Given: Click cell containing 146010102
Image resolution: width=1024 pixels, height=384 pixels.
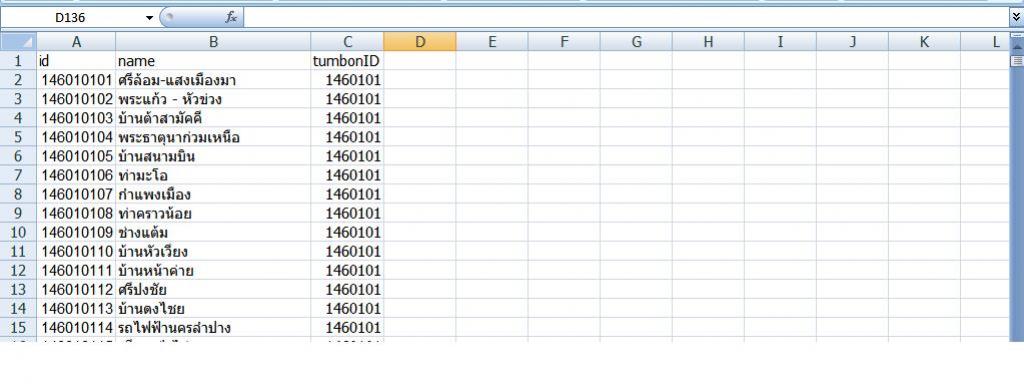Looking at the screenshot, I should pyautogui.click(x=76, y=99).
